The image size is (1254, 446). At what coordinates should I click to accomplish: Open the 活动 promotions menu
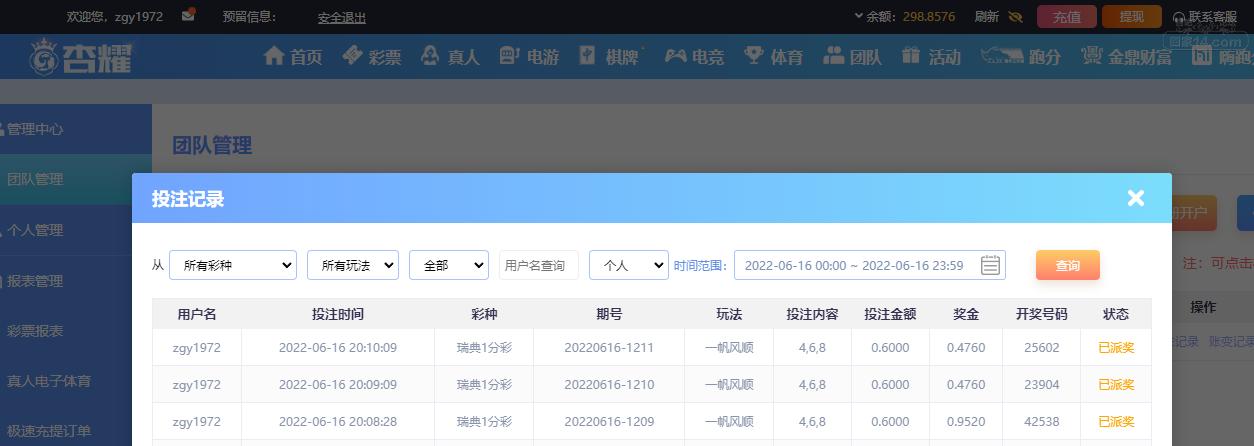pos(931,57)
